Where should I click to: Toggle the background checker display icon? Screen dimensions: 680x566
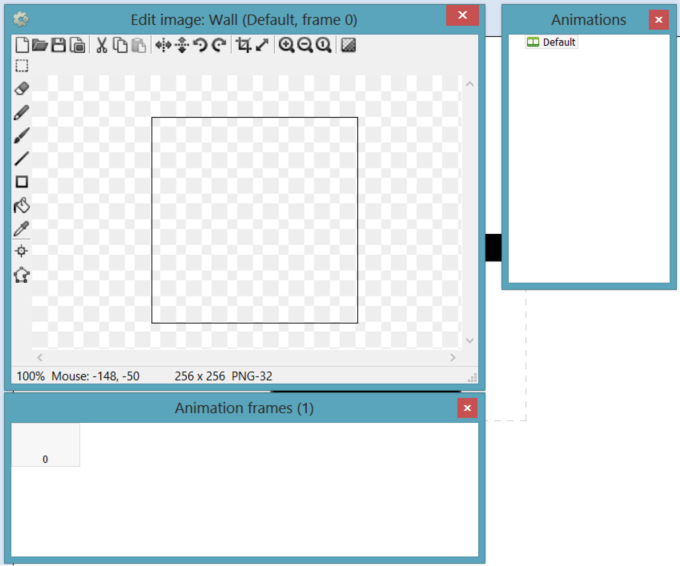(348, 45)
